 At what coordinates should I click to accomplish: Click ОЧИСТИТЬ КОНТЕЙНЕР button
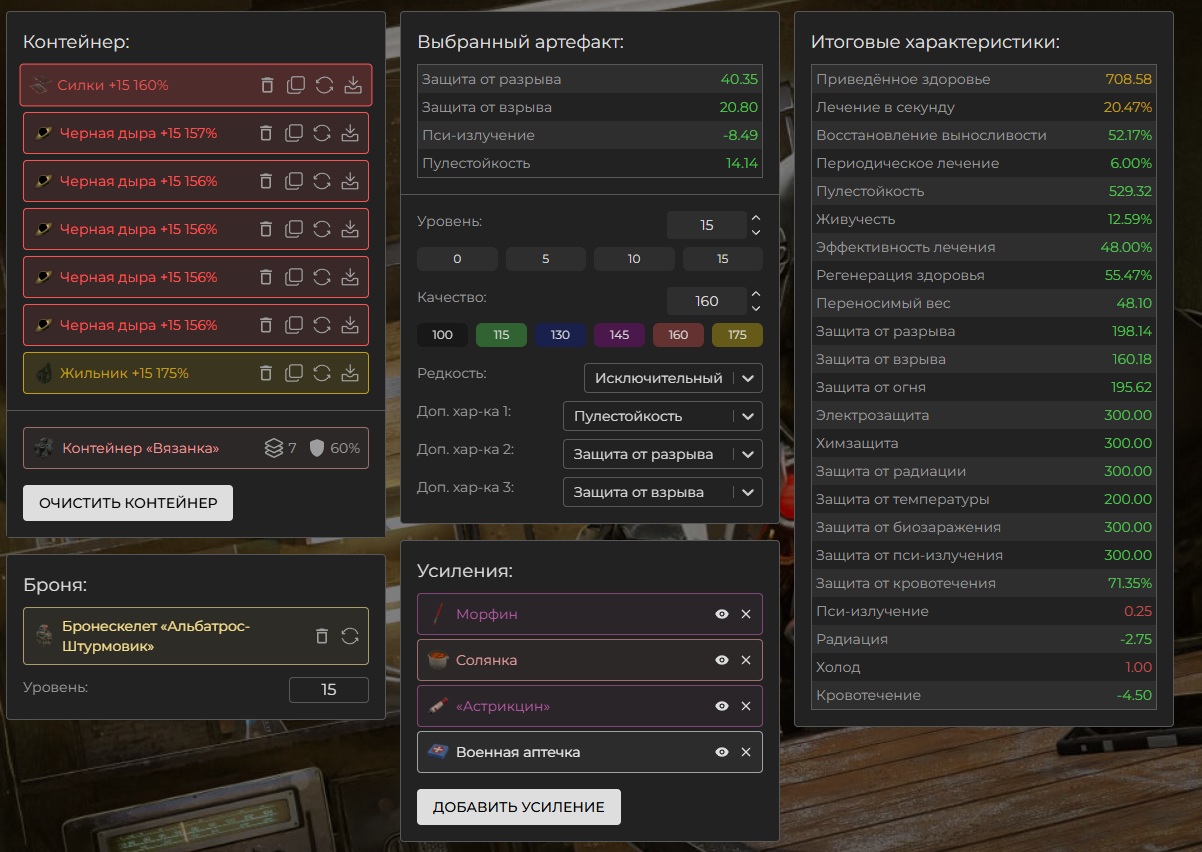[x=128, y=503]
